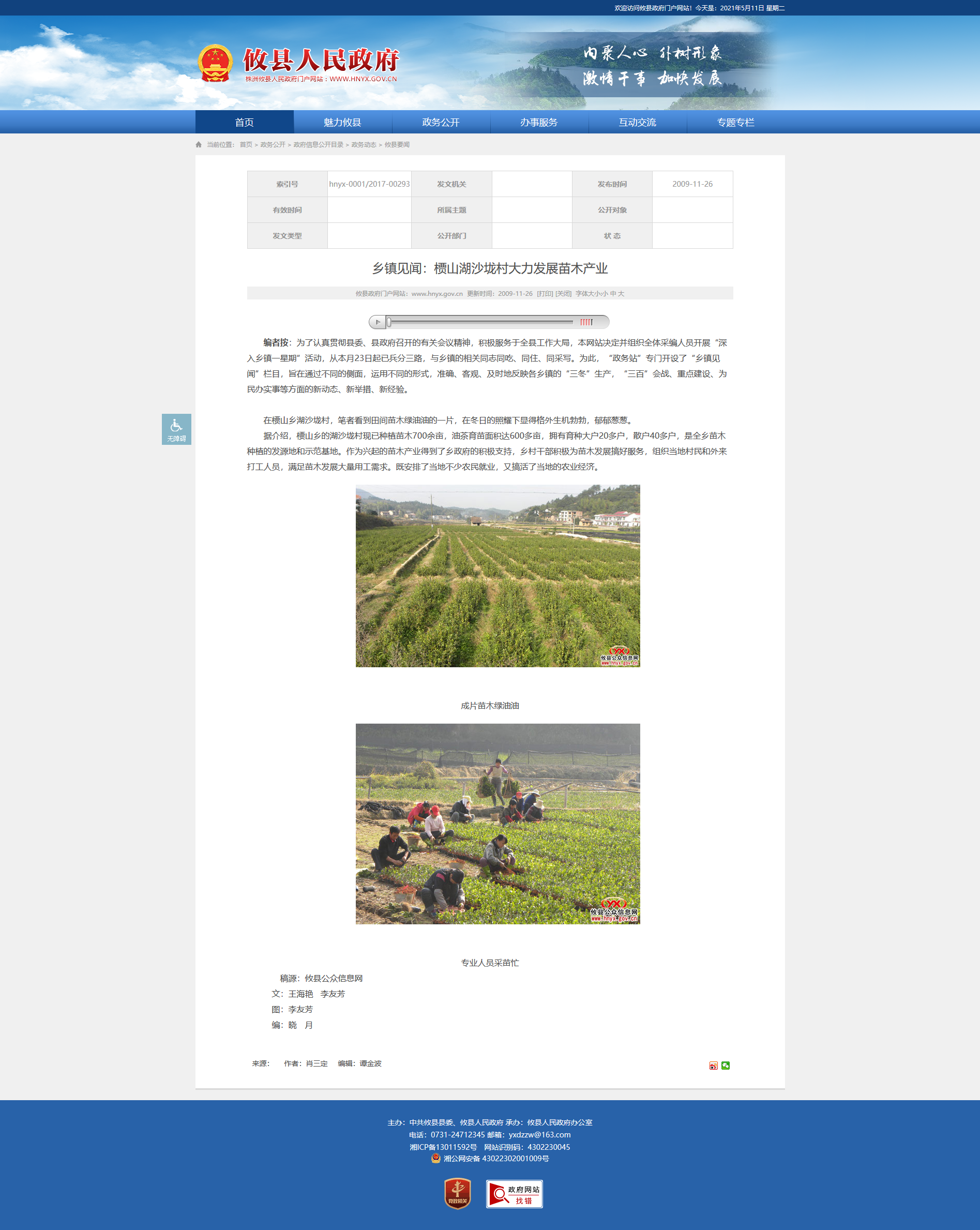Share article via WeChat icon

725,1065
